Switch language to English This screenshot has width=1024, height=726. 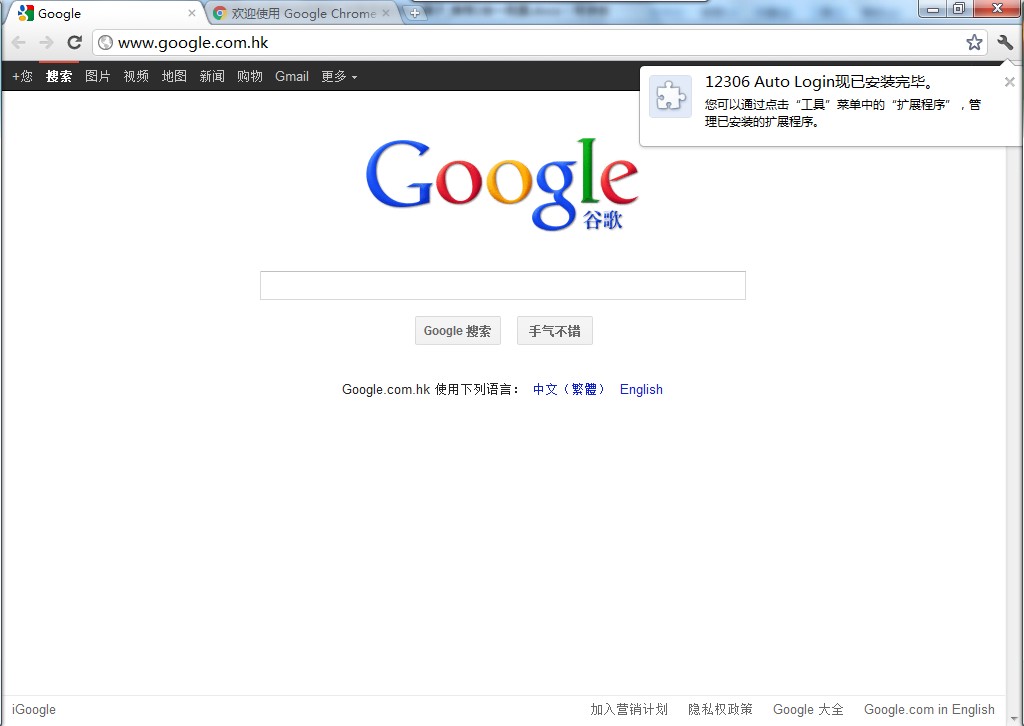point(641,389)
